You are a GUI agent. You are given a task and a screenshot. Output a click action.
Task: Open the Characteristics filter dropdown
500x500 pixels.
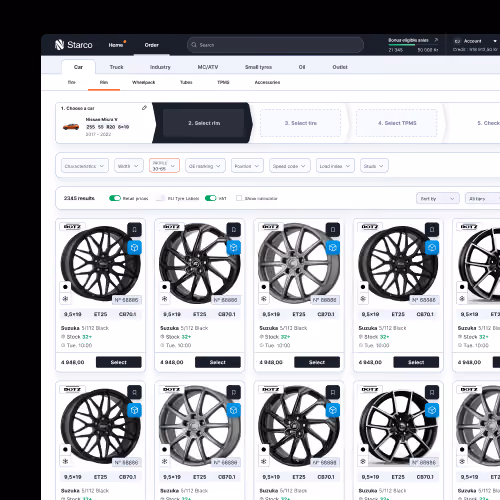coord(85,166)
